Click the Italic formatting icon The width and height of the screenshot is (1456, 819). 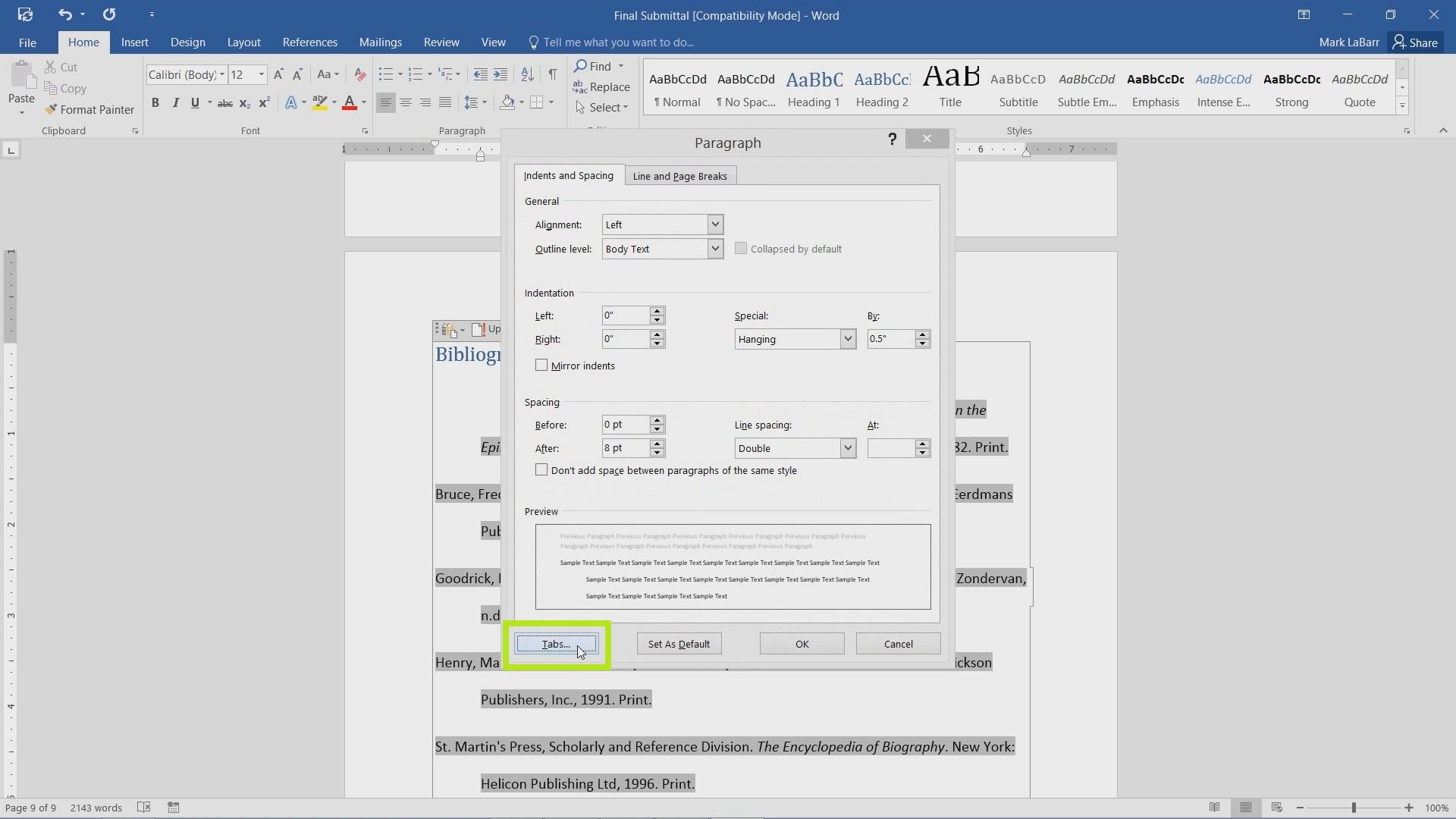pos(175,103)
